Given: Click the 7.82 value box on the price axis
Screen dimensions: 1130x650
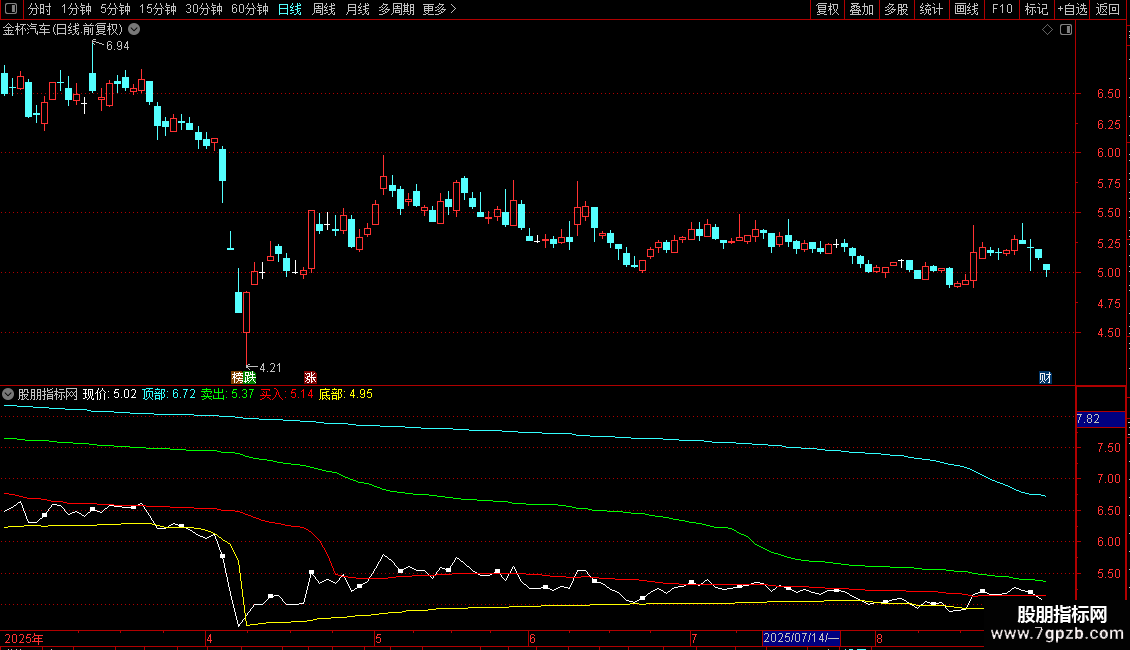Looking at the screenshot, I should pos(1100,419).
